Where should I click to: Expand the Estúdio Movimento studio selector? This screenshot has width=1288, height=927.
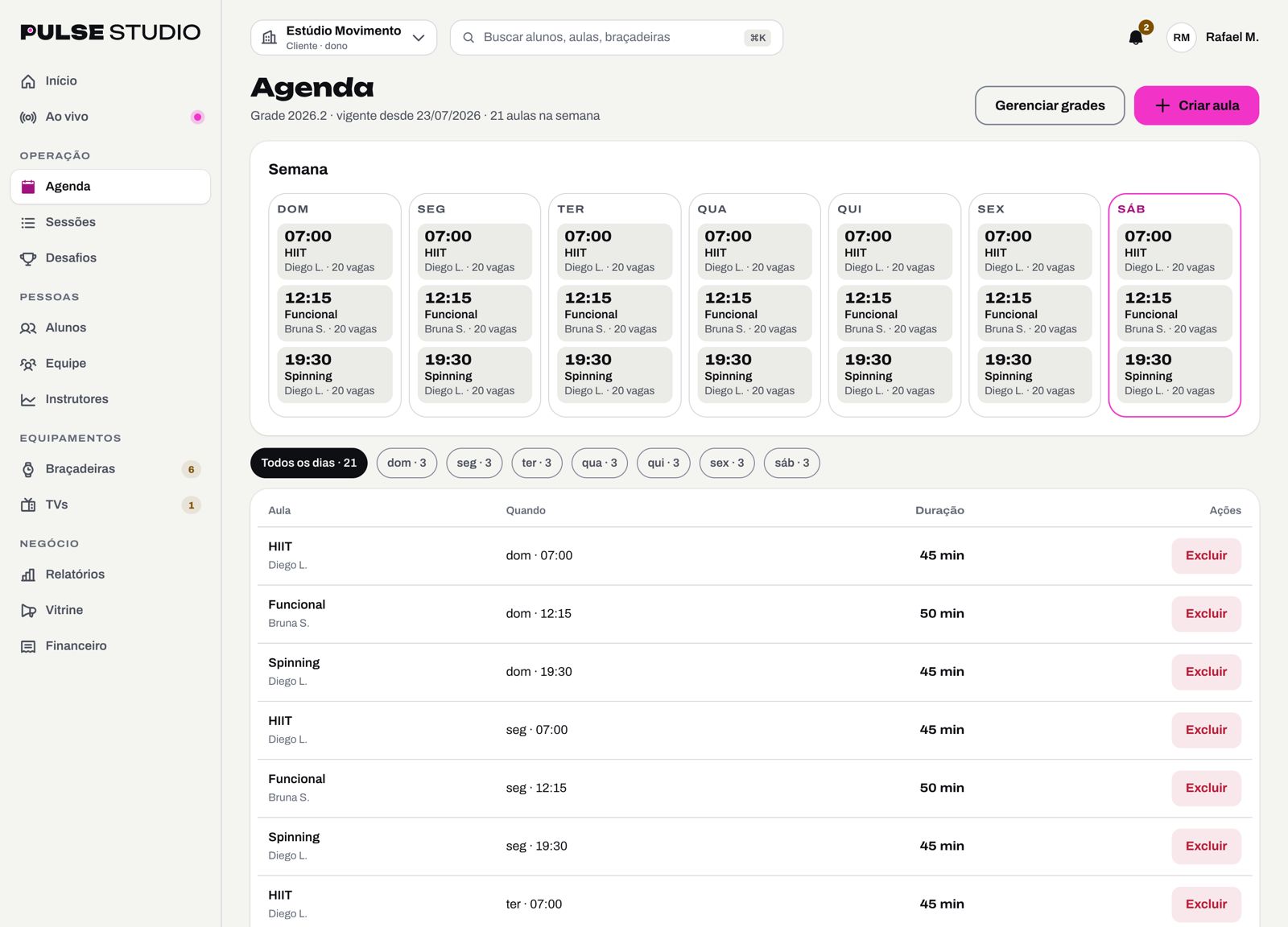[x=344, y=38]
